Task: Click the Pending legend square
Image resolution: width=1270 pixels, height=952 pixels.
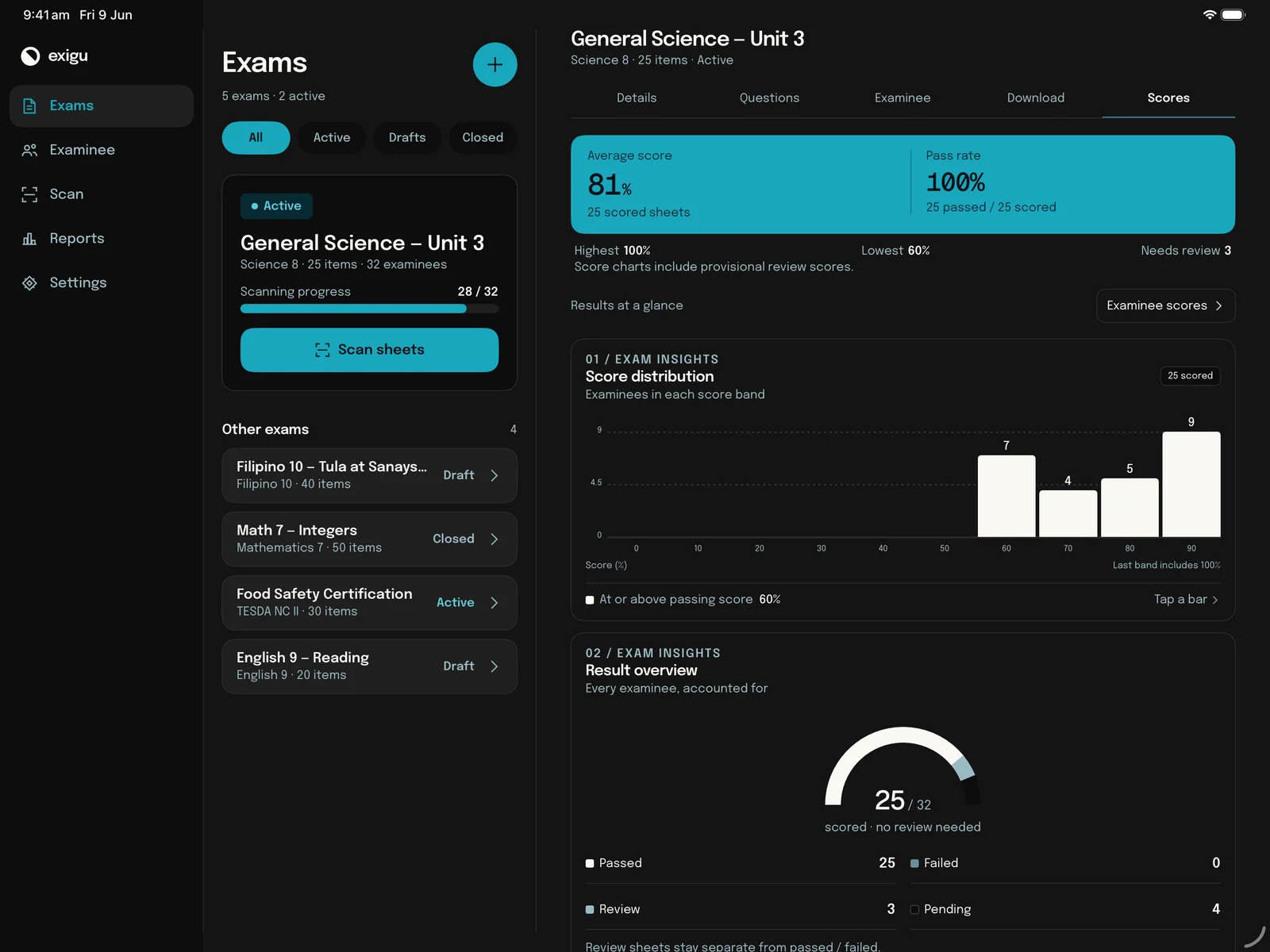Action: [x=914, y=909]
